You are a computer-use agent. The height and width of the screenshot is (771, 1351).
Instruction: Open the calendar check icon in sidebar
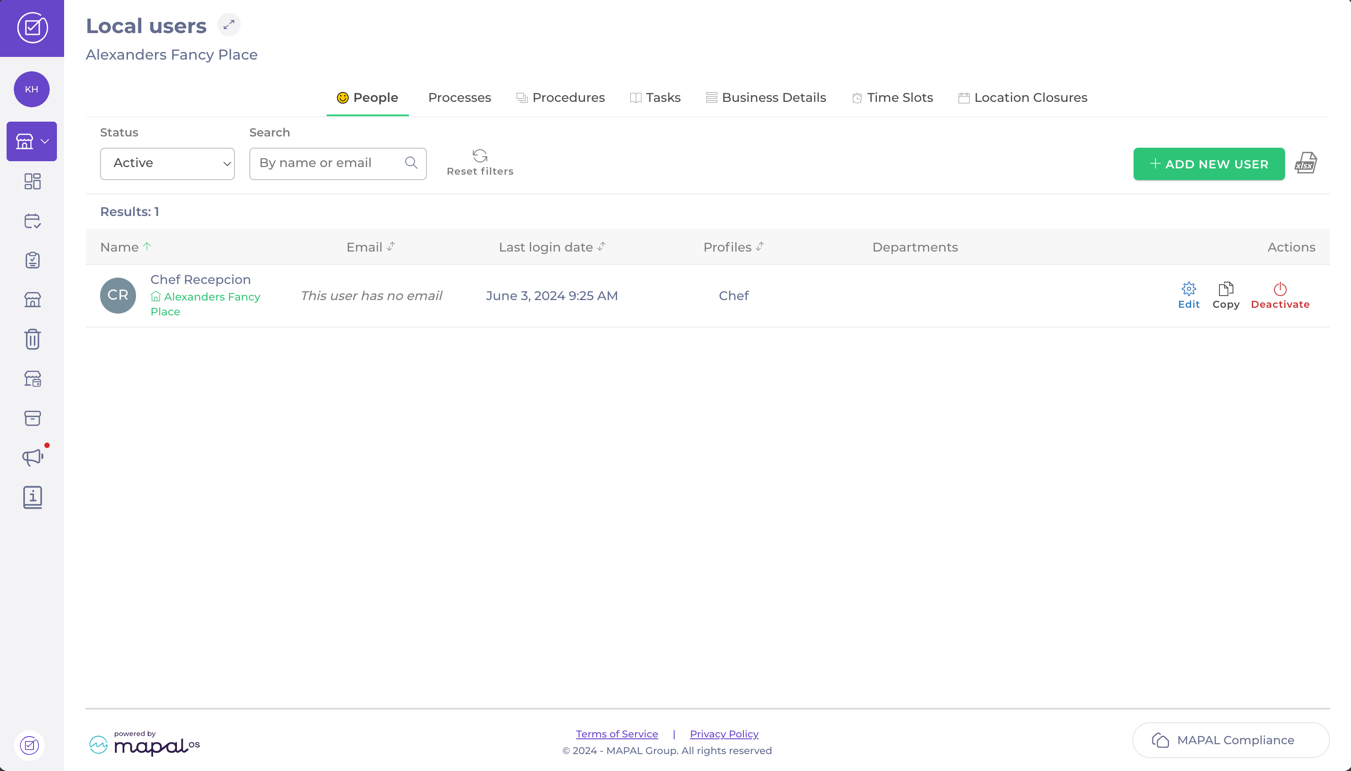pyautogui.click(x=32, y=221)
